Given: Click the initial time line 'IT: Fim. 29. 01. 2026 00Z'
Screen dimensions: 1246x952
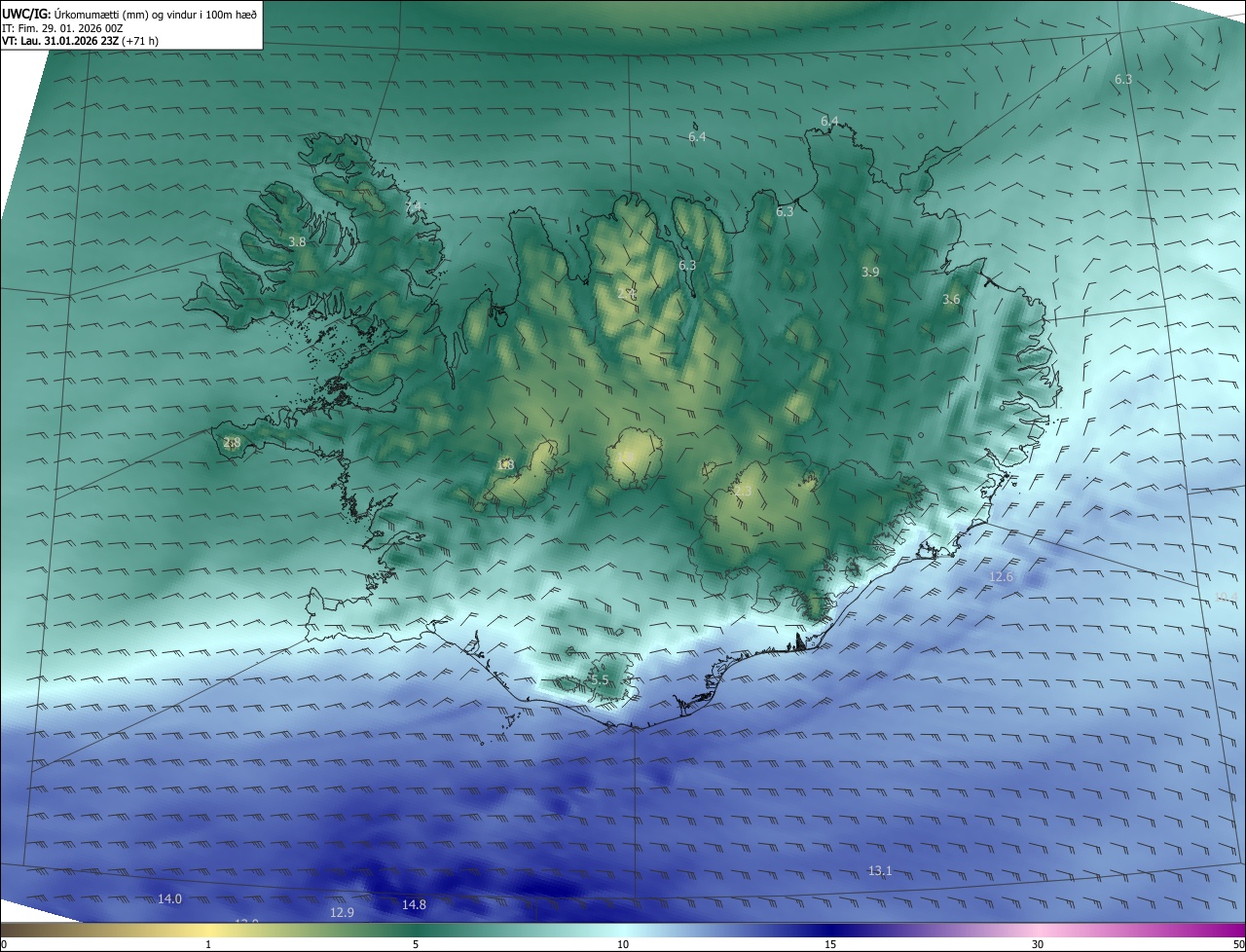Looking at the screenshot, I should coord(62,27).
